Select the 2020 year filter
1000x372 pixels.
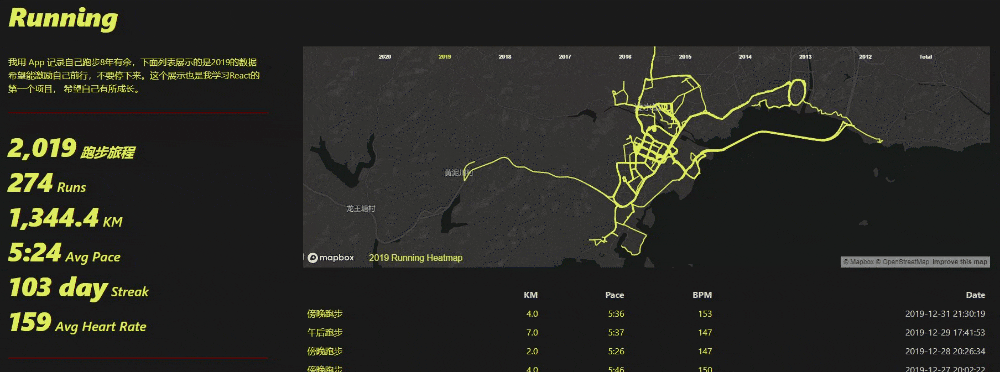click(x=385, y=57)
